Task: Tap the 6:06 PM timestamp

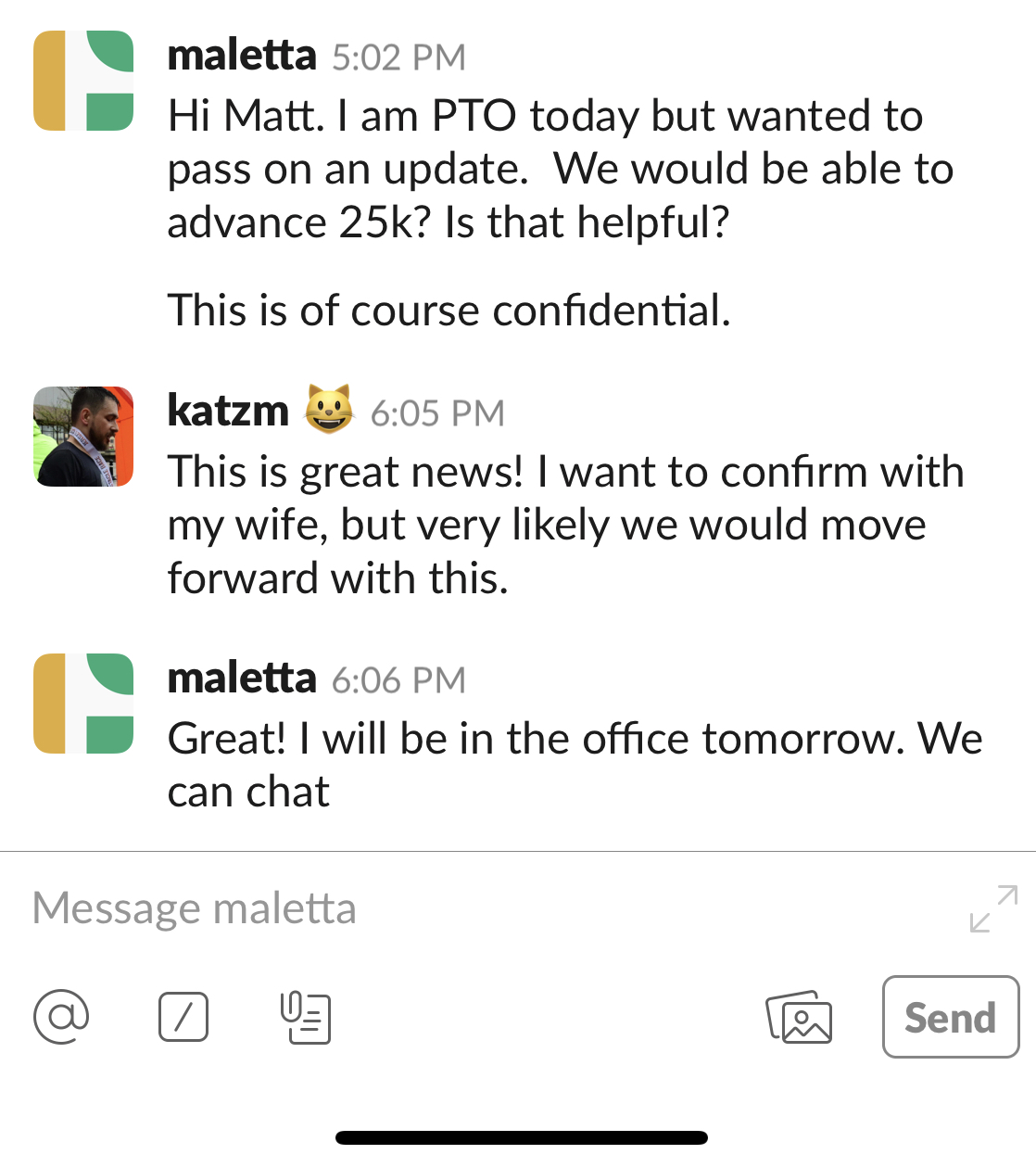Action: click(398, 680)
